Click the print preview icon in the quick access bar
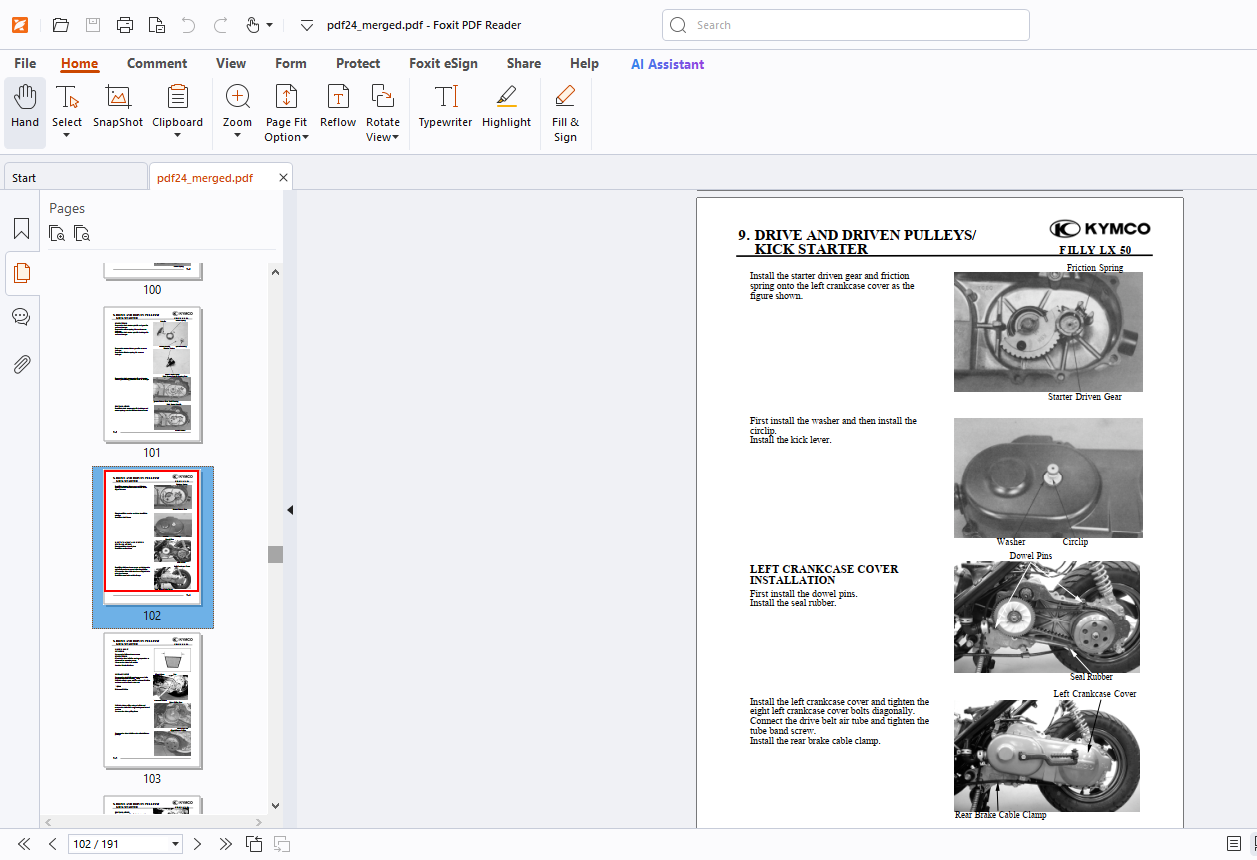Screen dimensions: 1257x860 156,25
